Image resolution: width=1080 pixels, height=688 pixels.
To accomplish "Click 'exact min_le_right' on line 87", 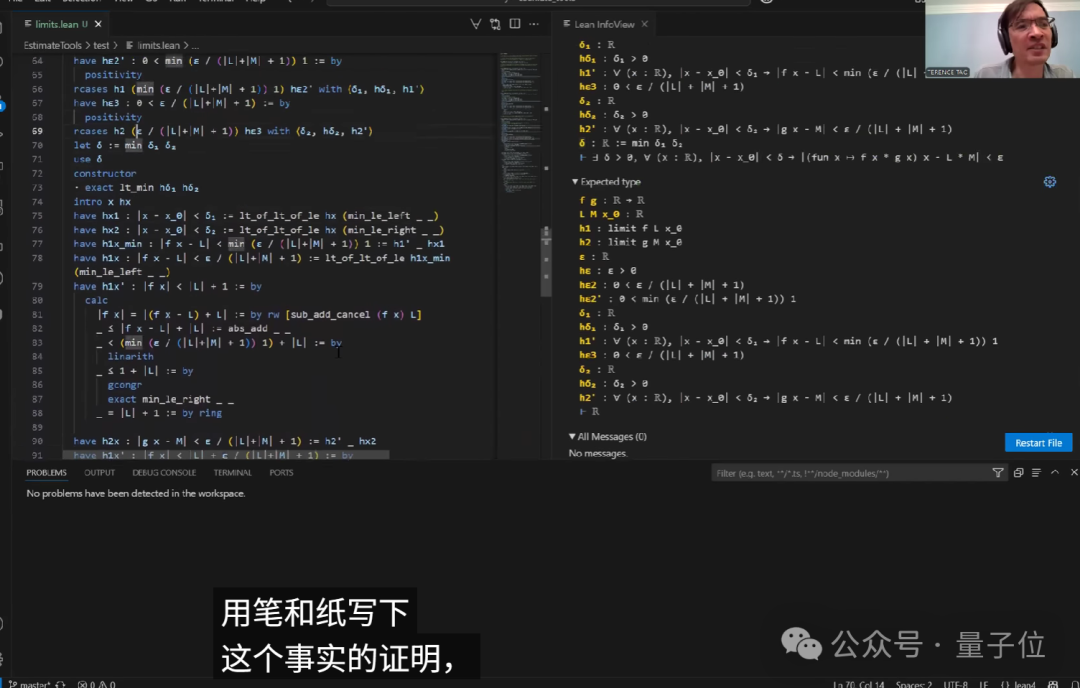I will 170,399.
